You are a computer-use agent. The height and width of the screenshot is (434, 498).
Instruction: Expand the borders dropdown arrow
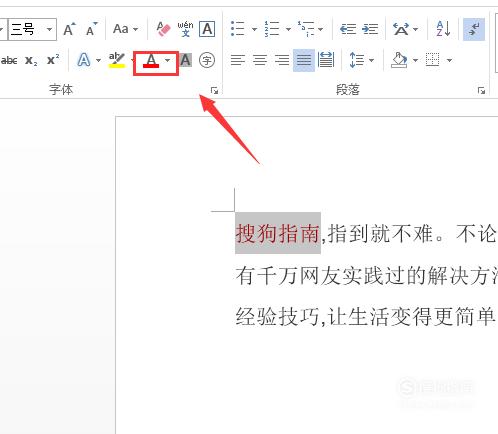449,60
